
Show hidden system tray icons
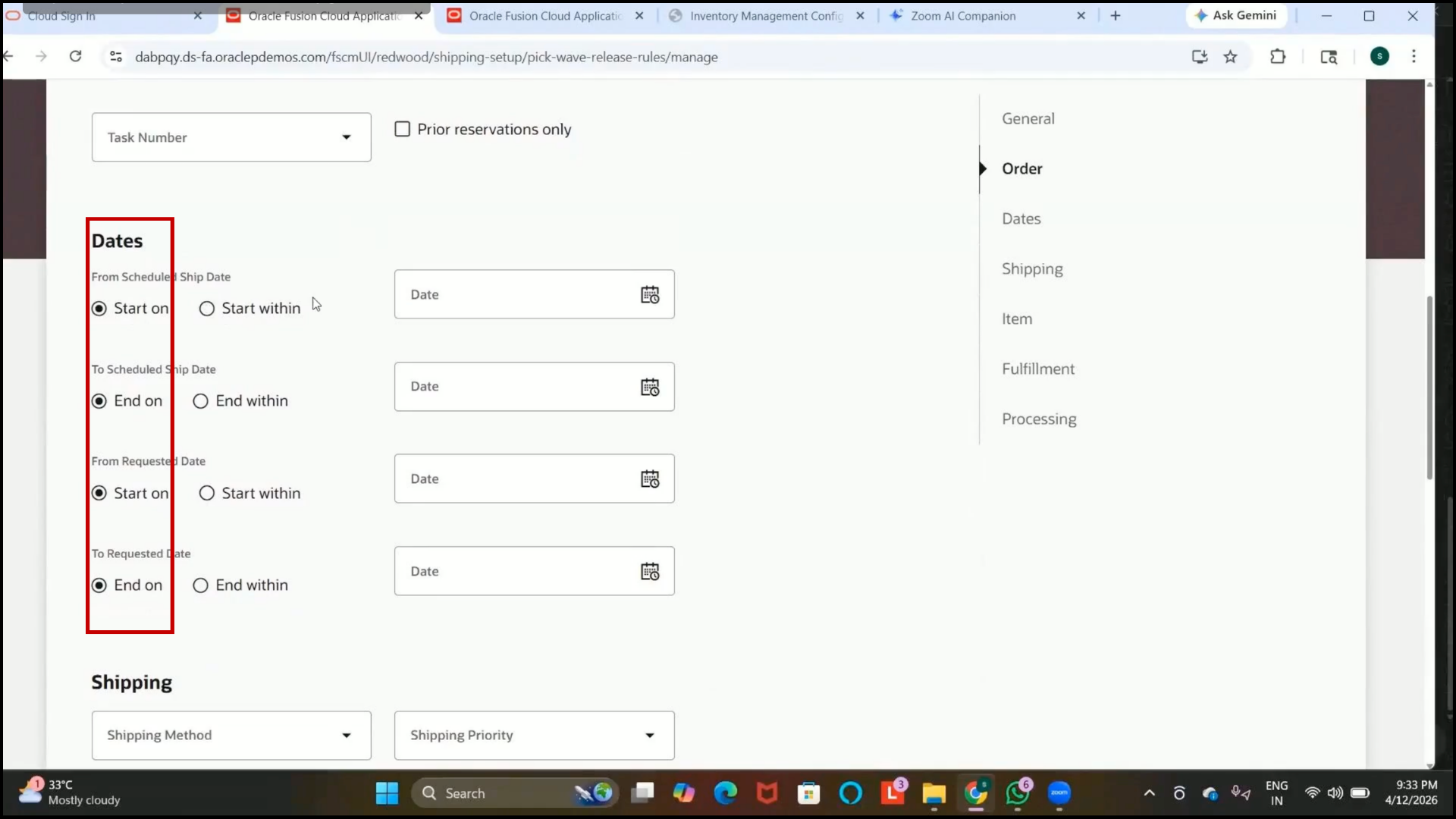click(x=1150, y=793)
